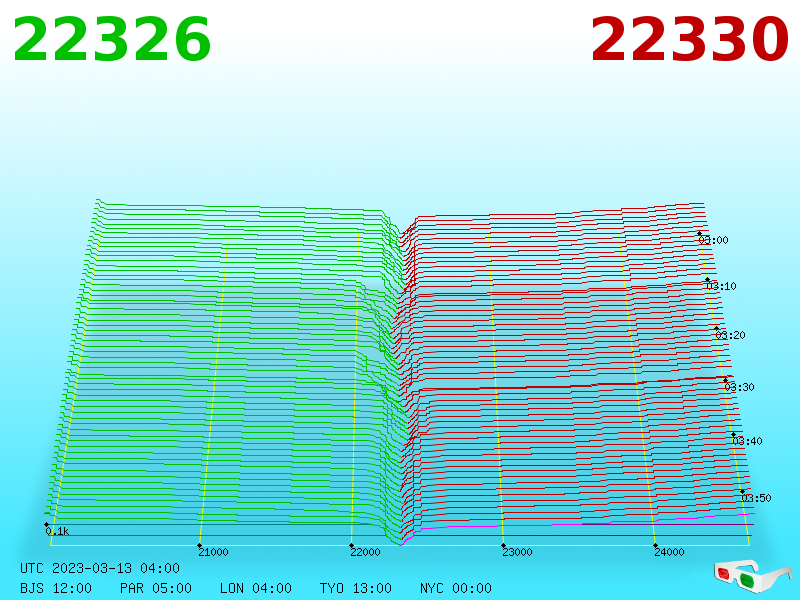Select the 03:40 time axis marker
Viewport: 800px width, 600px height.
pos(747,441)
